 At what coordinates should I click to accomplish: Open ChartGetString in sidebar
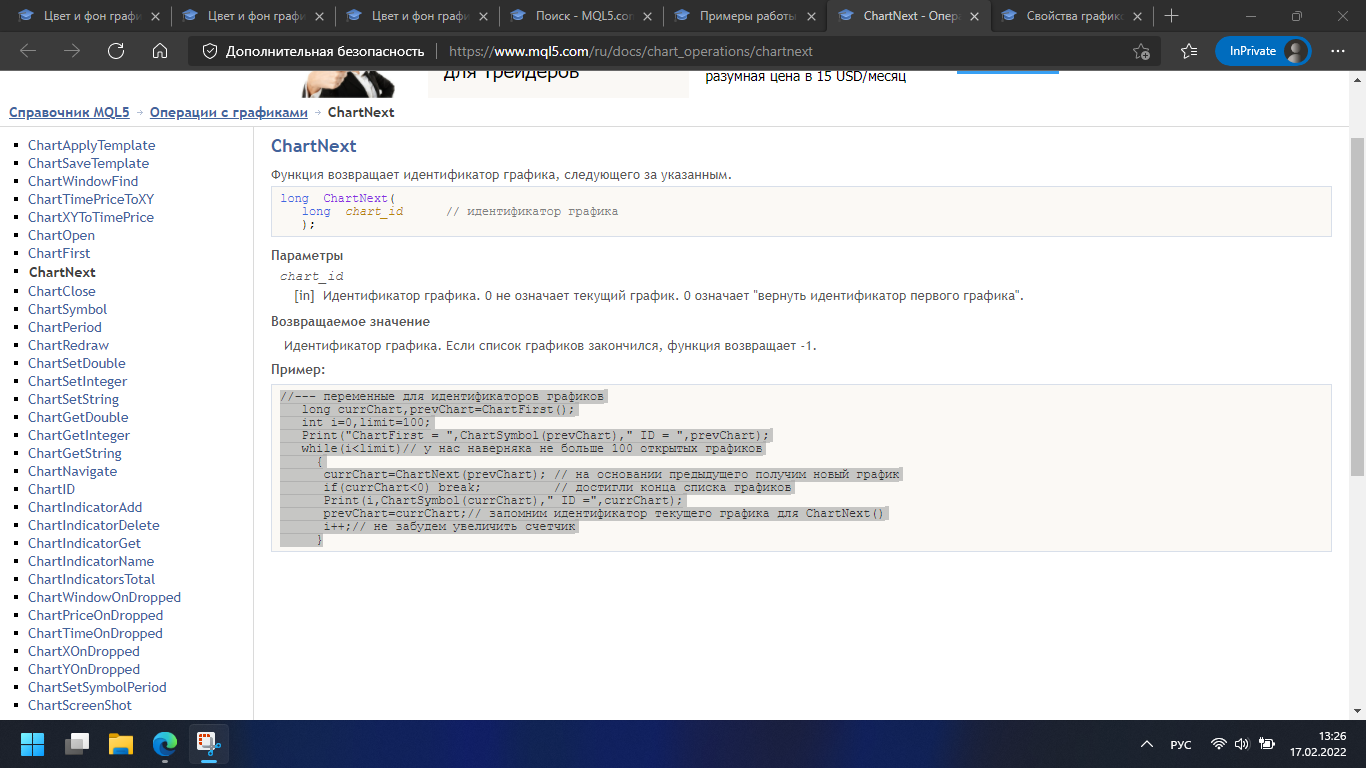75,453
